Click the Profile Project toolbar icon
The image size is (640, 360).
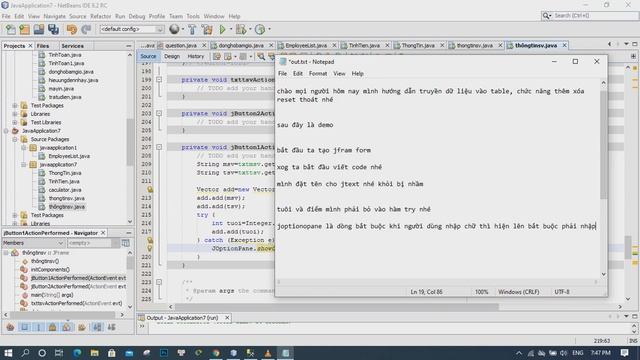pyautogui.click(x=260, y=29)
